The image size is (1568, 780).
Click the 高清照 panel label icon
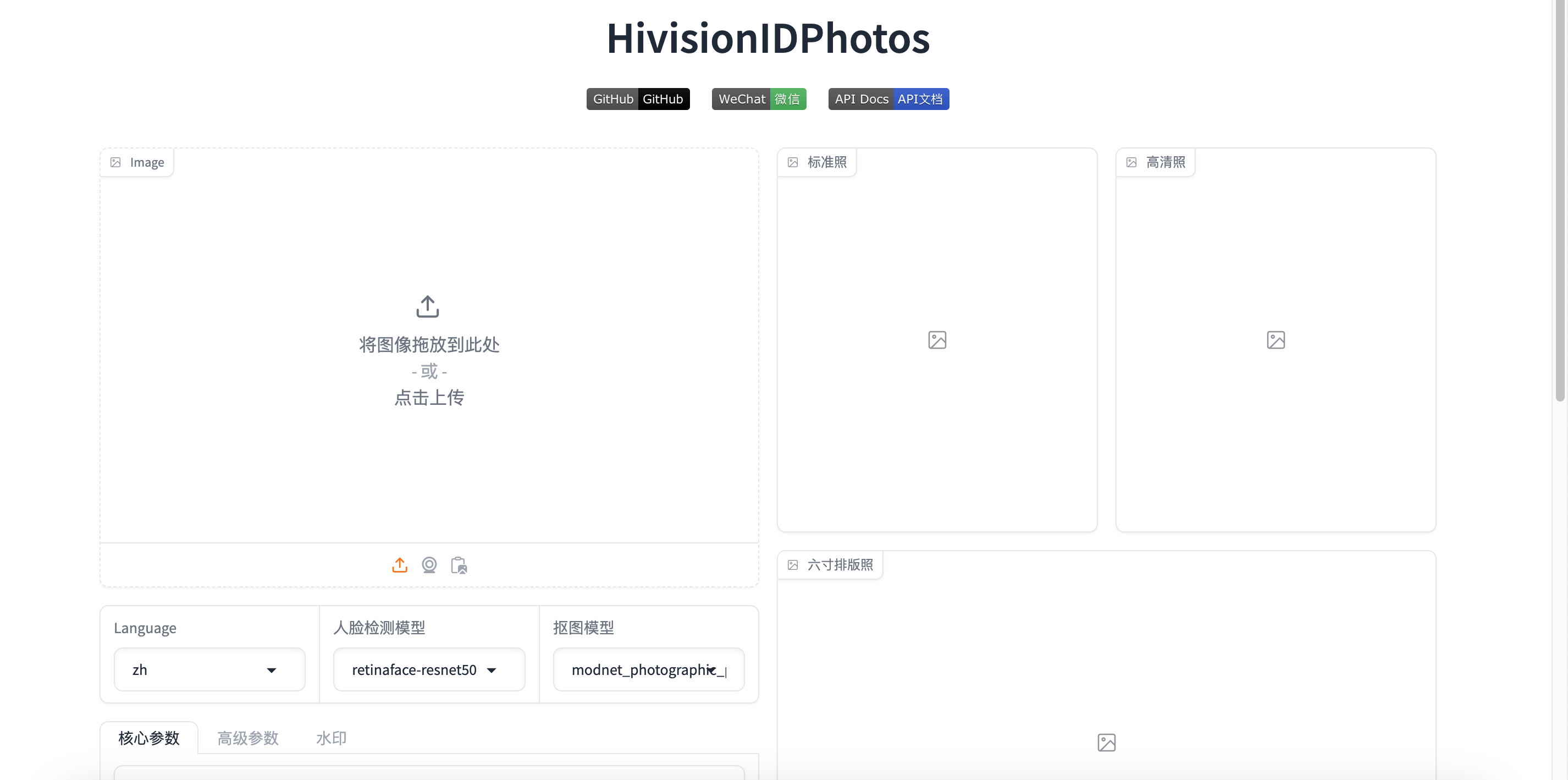(x=1131, y=162)
